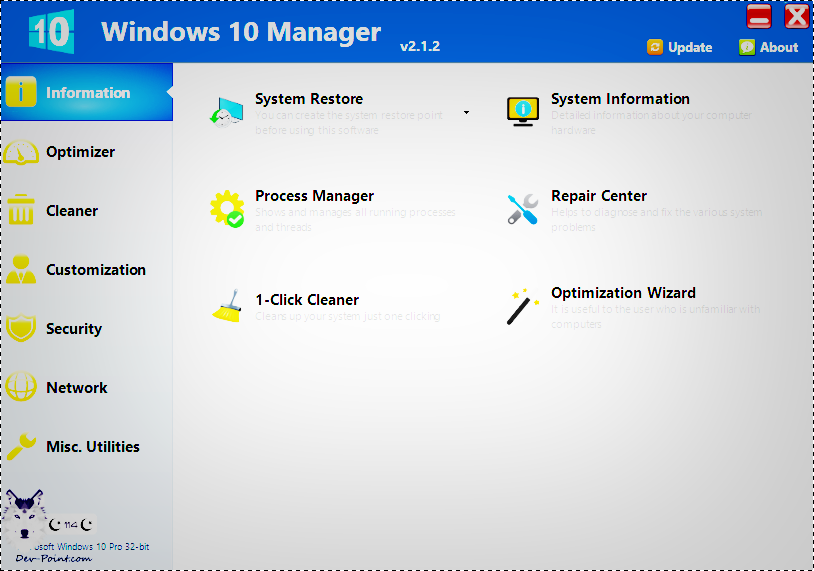
Task: Select the Network tab
Action: click(x=76, y=388)
